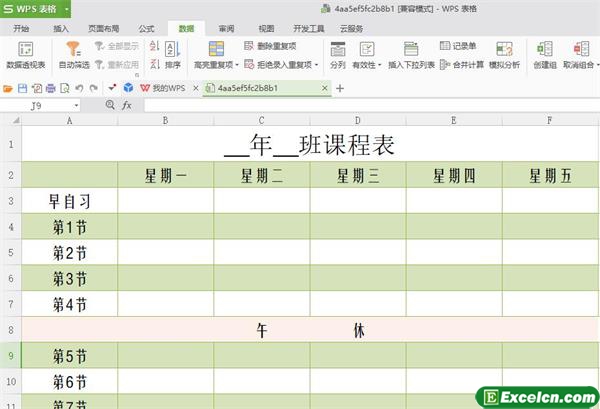
Task: Open the WPS 表格 application menu dropdown
Action: click(x=65, y=9)
